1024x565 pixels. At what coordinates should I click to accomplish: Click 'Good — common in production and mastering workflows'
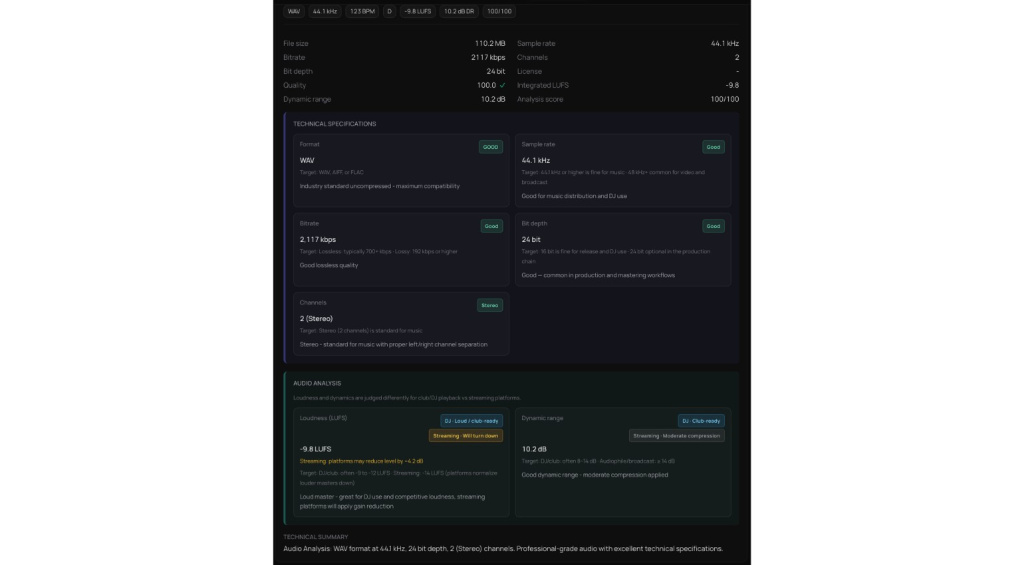pos(598,275)
